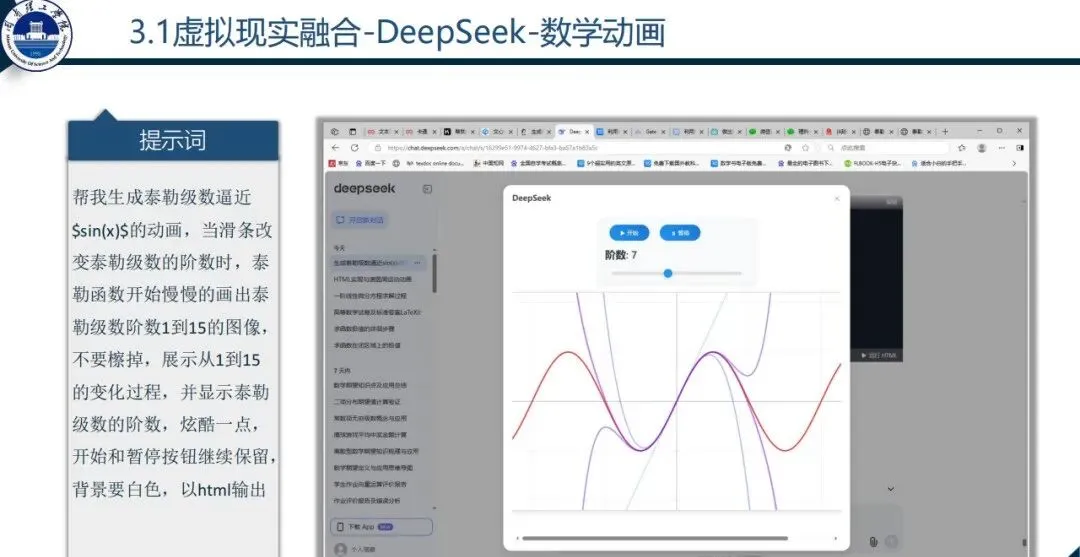Click the tab actions icon at the tab bar's left
The width and height of the screenshot is (1080, 557).
(353, 132)
